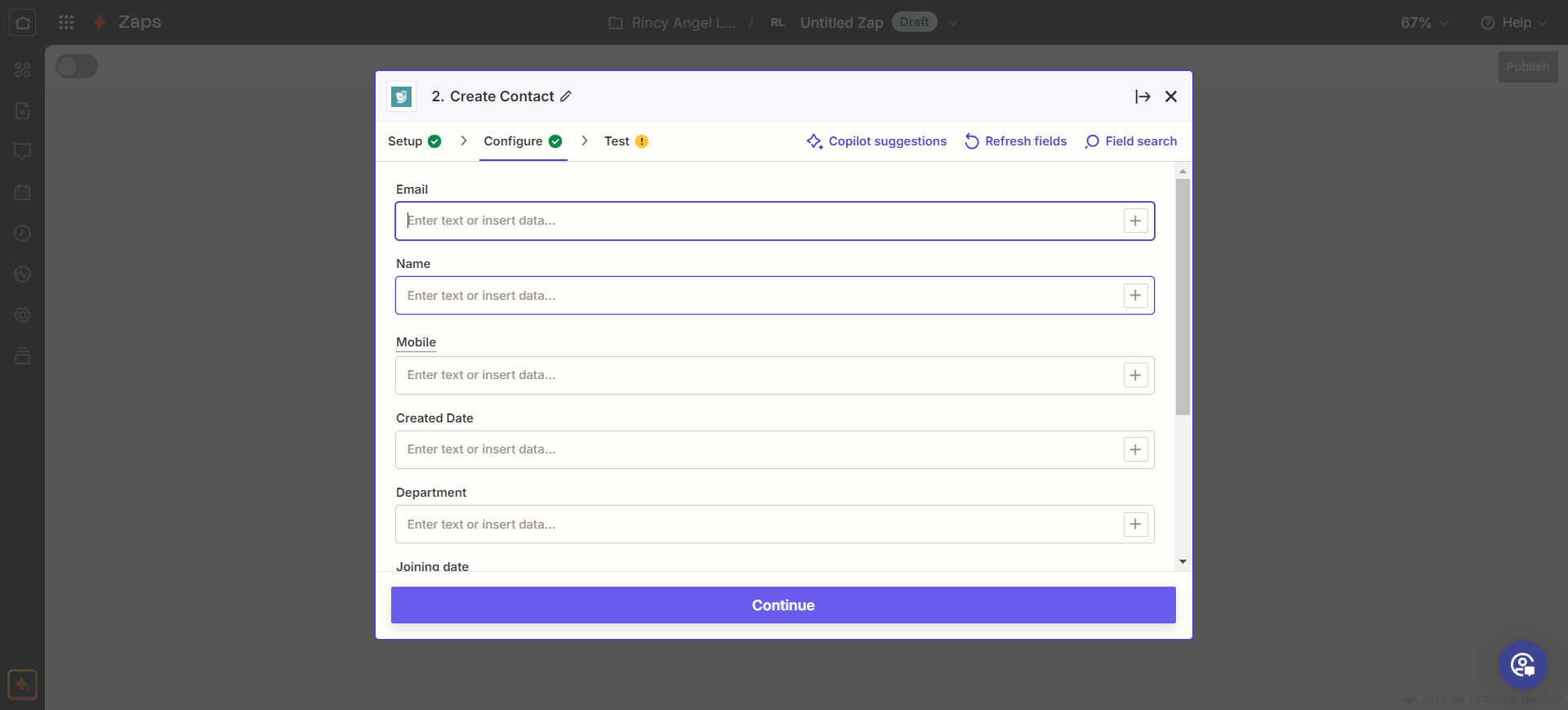
Task: Toggle the Zap on/off switch
Action: 77,67
